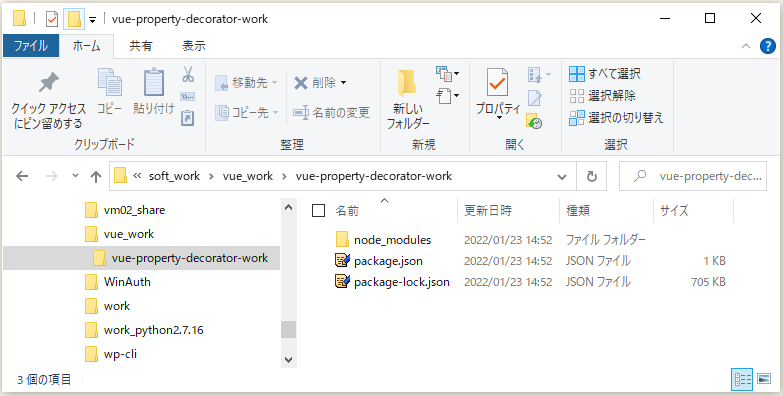This screenshot has width=783, height=396.
Task: Click Select none (選択解除)
Action: (603, 96)
